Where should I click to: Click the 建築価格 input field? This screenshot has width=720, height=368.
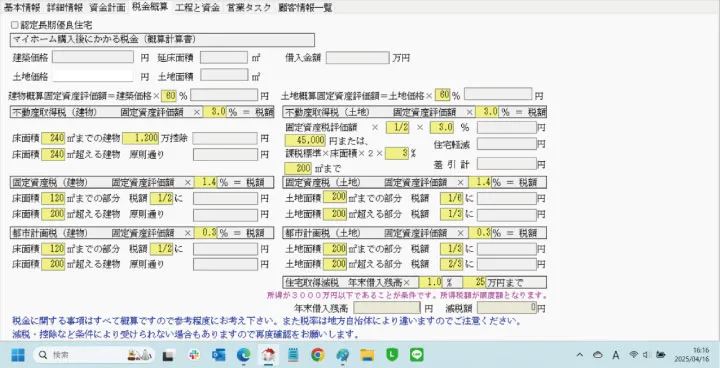(93, 57)
